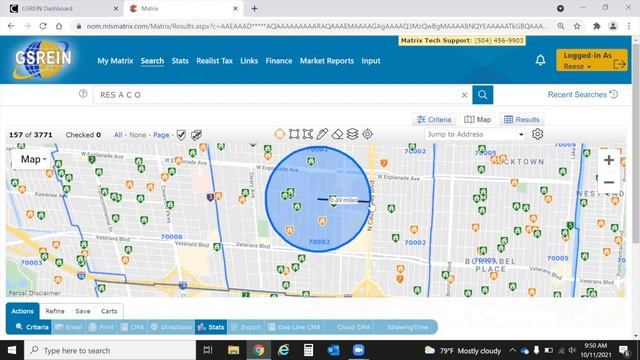This screenshot has width=640, height=360.
Task: Open File Explorer from the taskbar
Action: (x=233, y=350)
